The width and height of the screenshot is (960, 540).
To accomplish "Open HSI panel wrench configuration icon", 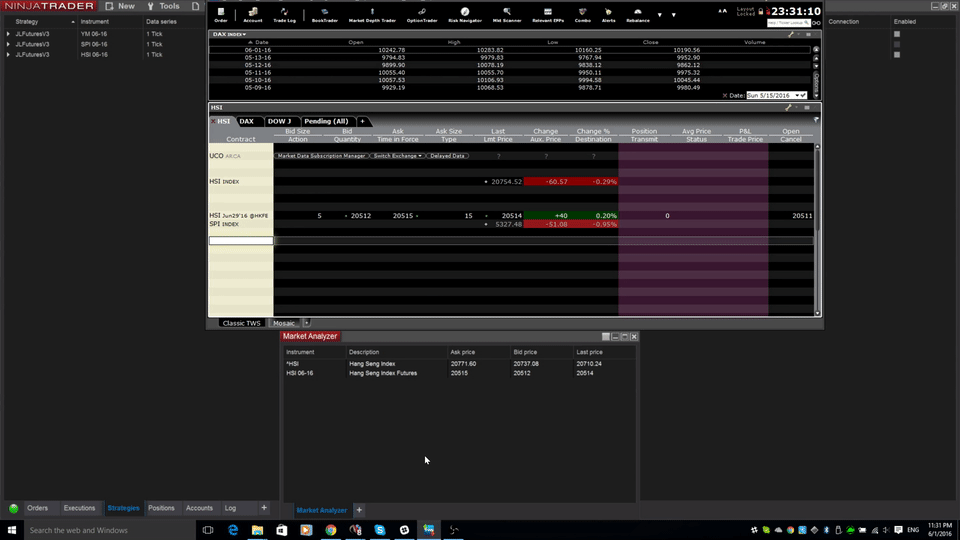I will pyautogui.click(x=789, y=107).
